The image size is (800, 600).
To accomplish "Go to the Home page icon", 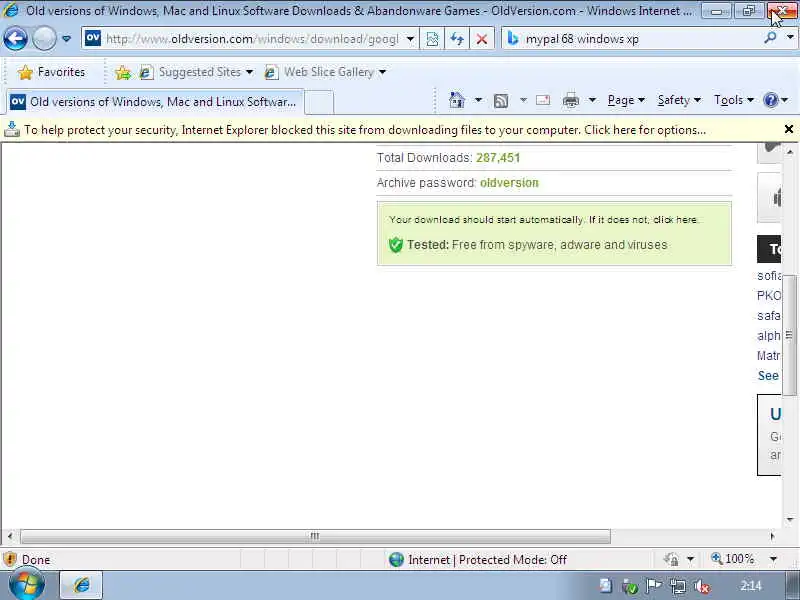I will click(457, 100).
